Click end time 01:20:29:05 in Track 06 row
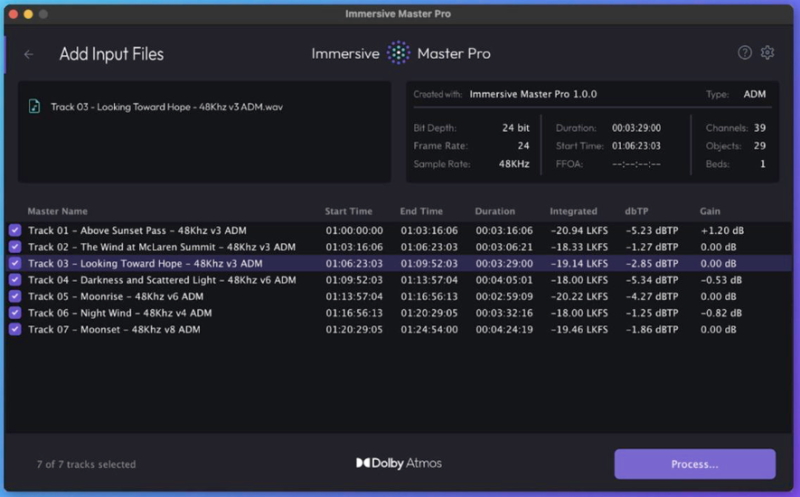This screenshot has height=497, width=800. (x=429, y=313)
